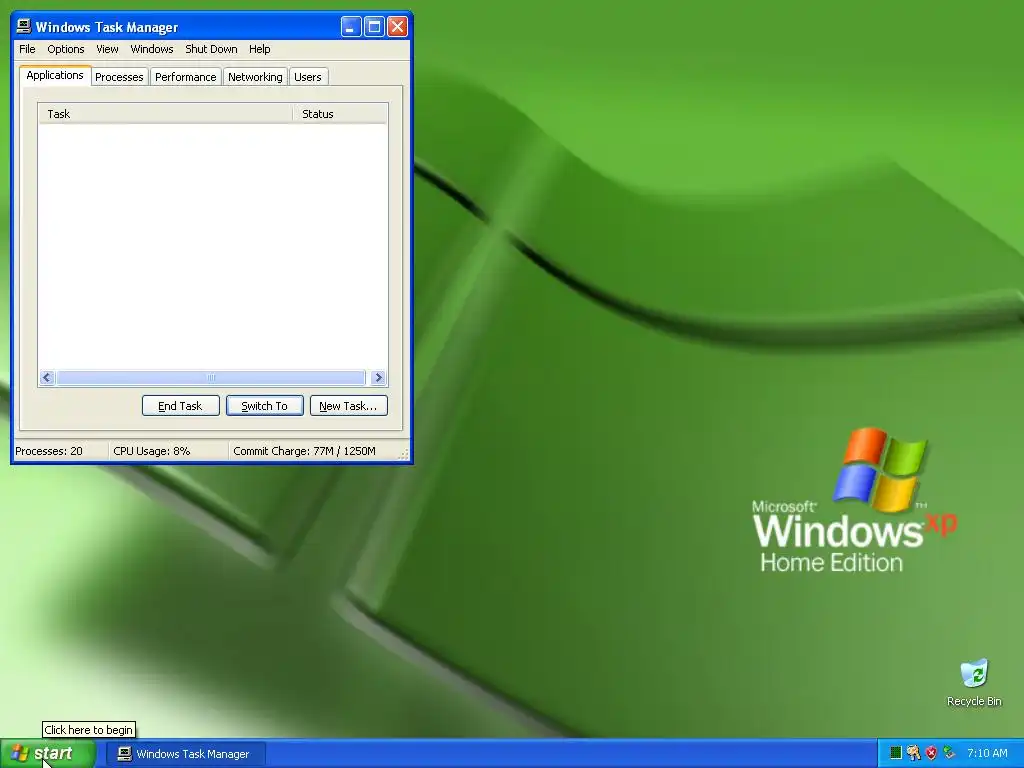Image resolution: width=1024 pixels, height=768 pixels.
Task: Open the New Task dialog button
Action: point(348,406)
